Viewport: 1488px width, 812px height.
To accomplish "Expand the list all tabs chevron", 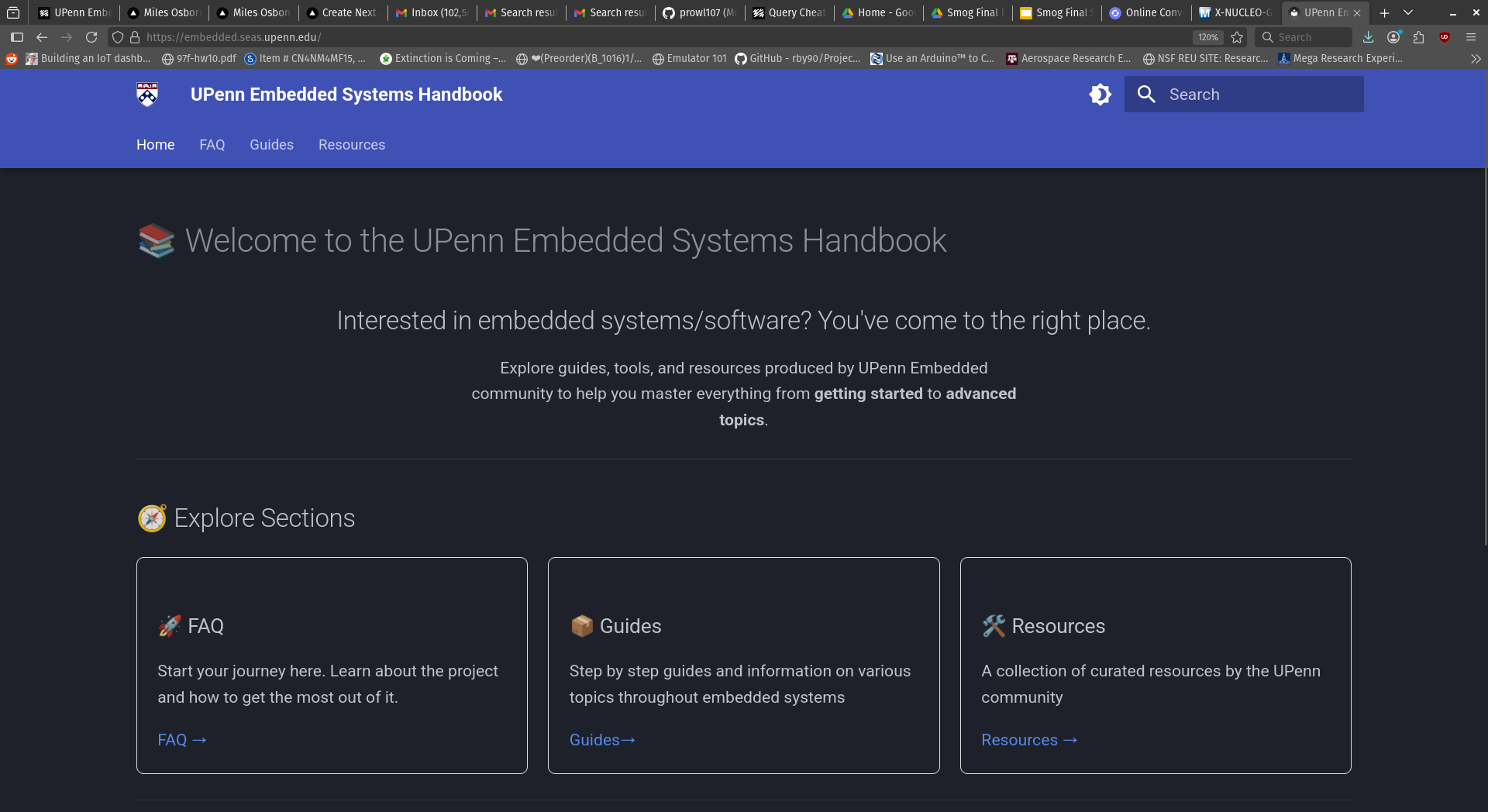I will [1408, 12].
